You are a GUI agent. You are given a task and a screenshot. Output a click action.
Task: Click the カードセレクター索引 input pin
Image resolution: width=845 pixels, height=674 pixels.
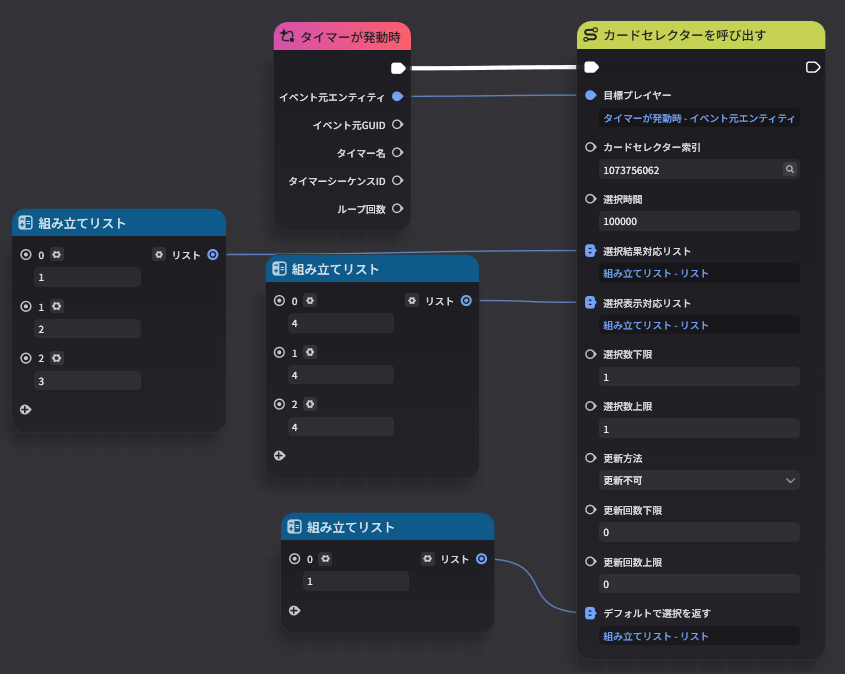point(591,147)
